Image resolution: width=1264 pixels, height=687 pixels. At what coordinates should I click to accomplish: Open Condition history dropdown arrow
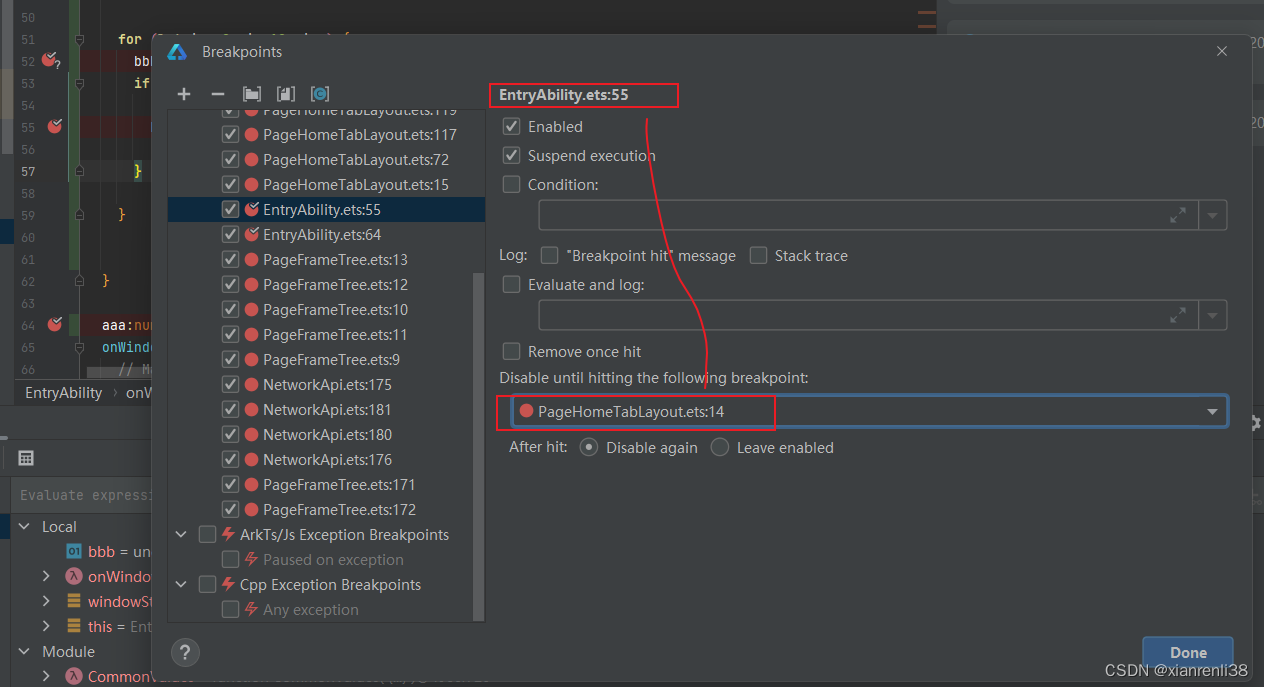(1213, 215)
